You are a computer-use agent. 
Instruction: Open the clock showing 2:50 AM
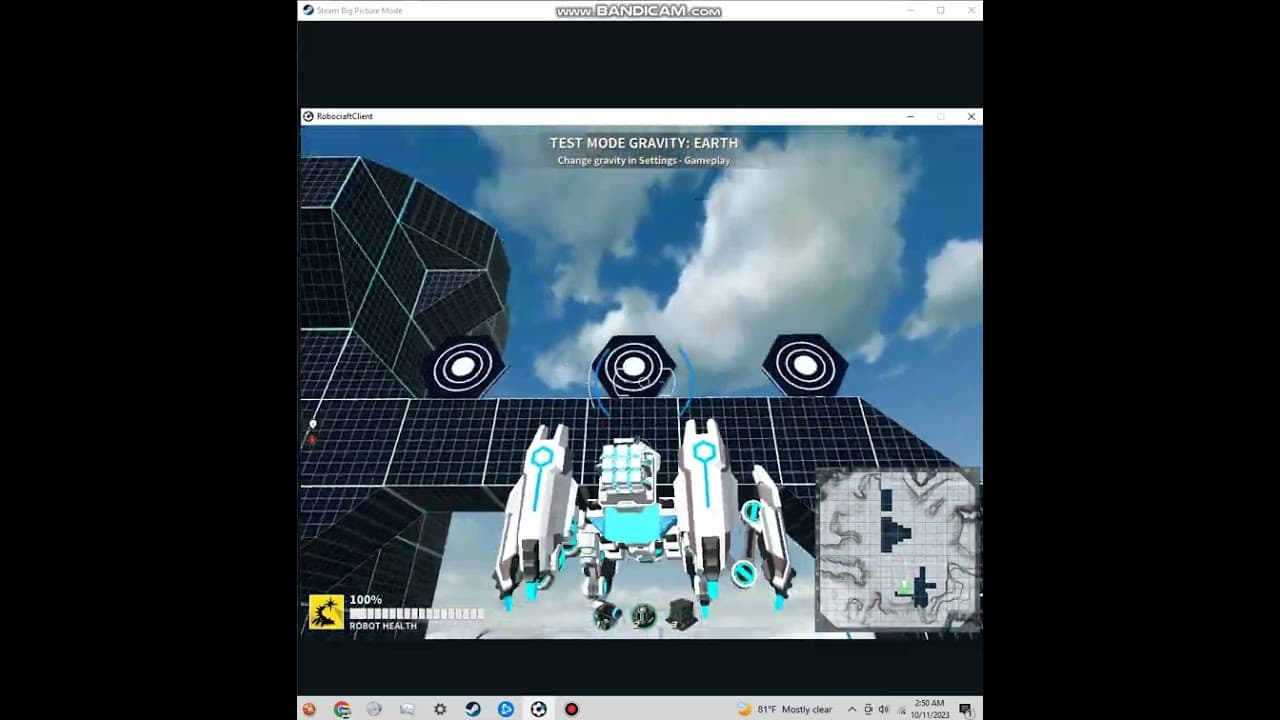pos(928,709)
